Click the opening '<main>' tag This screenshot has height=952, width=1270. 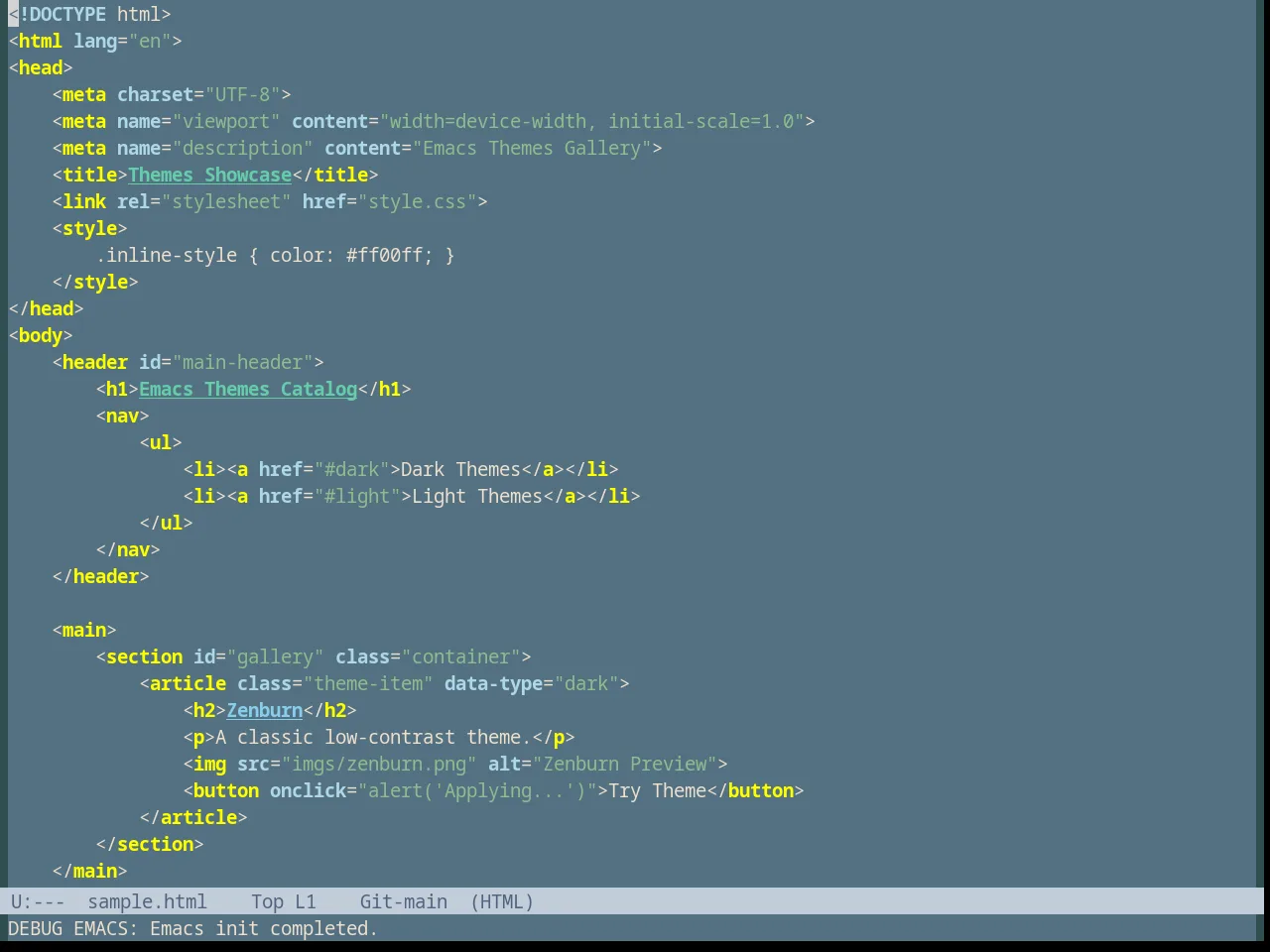click(x=84, y=630)
